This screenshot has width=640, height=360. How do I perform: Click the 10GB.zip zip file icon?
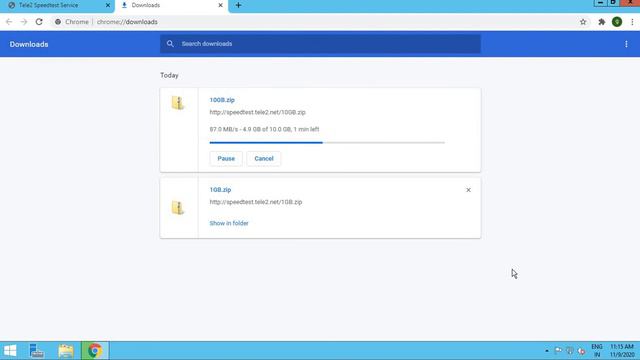(x=178, y=103)
